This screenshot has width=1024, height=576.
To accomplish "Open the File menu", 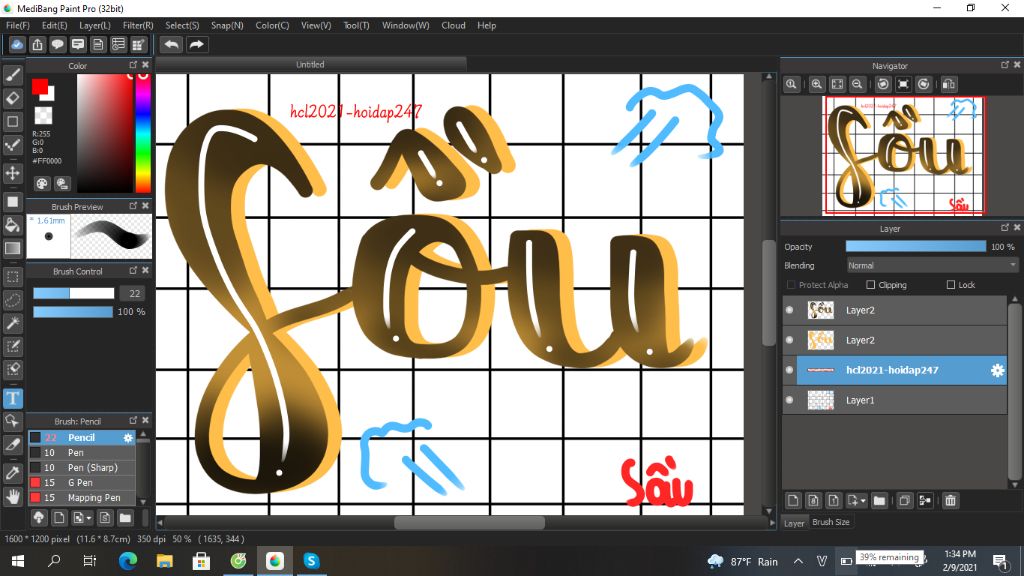I will coord(18,25).
